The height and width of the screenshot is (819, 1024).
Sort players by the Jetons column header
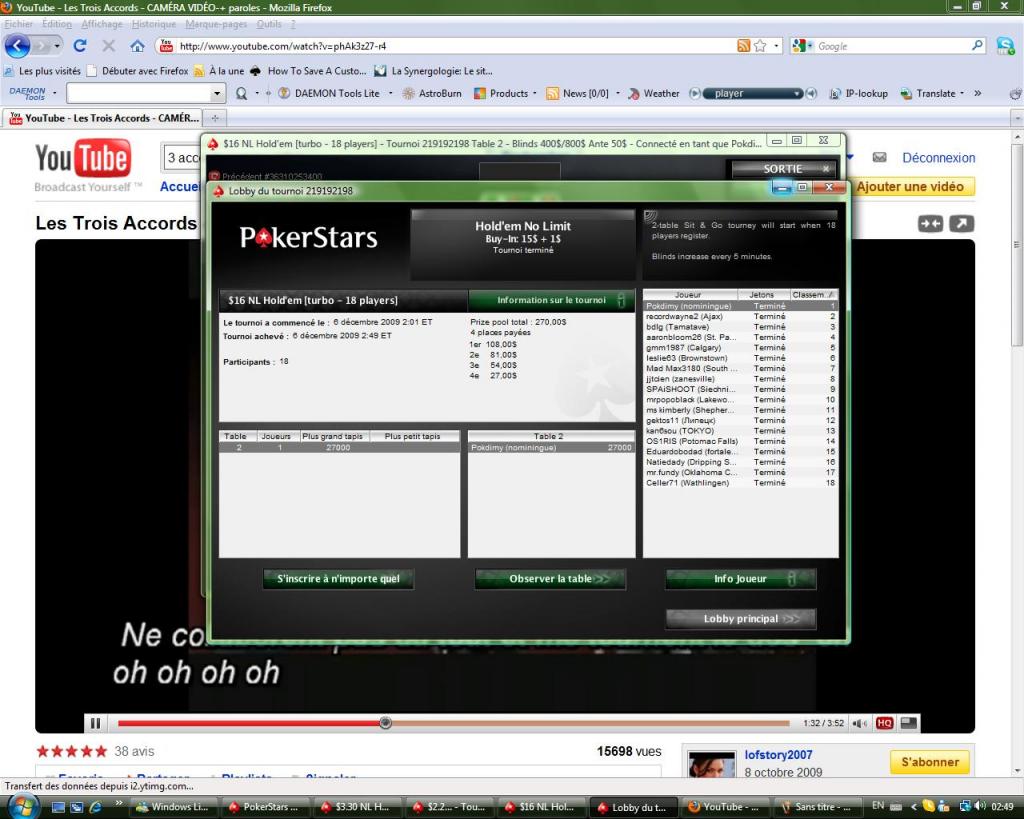coord(761,295)
